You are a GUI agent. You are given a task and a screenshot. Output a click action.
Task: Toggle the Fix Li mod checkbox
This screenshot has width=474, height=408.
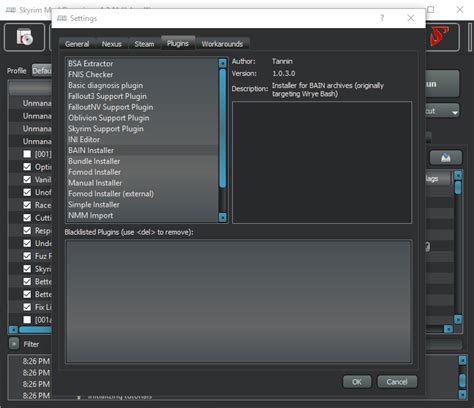coord(27,307)
